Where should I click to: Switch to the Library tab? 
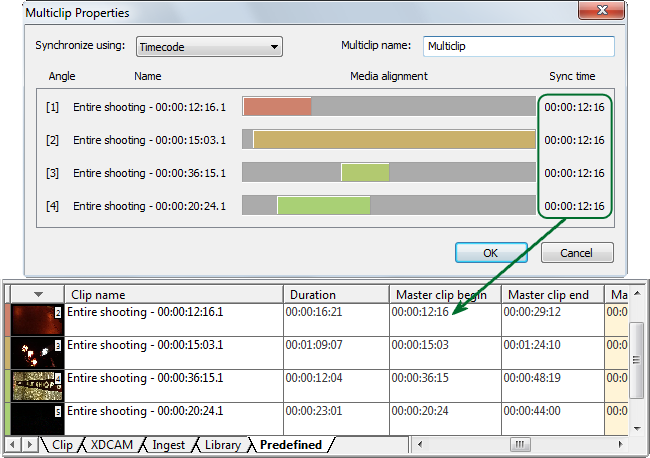pos(223,445)
